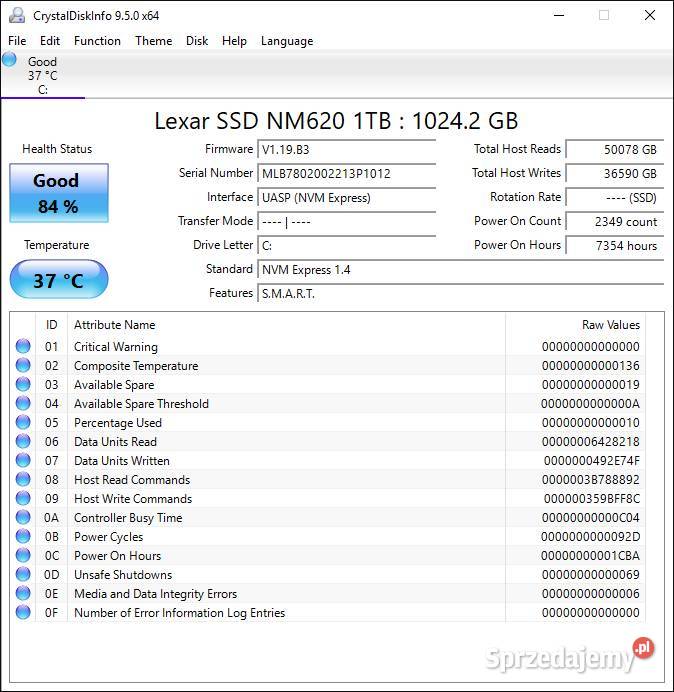Click status orb for Data Units Written row
Viewport: 674px width, 692px height.
23,460
